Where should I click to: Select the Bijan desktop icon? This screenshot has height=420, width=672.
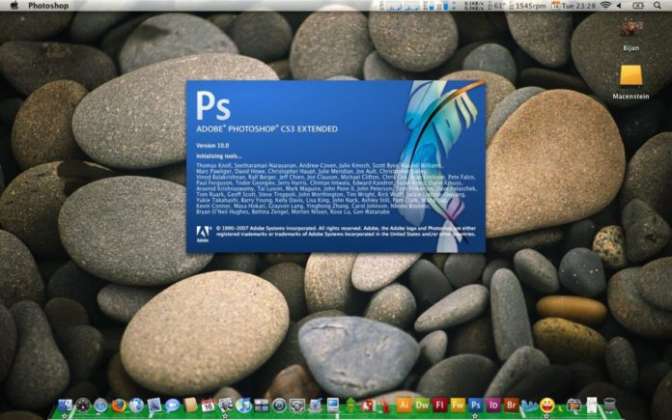(631, 30)
